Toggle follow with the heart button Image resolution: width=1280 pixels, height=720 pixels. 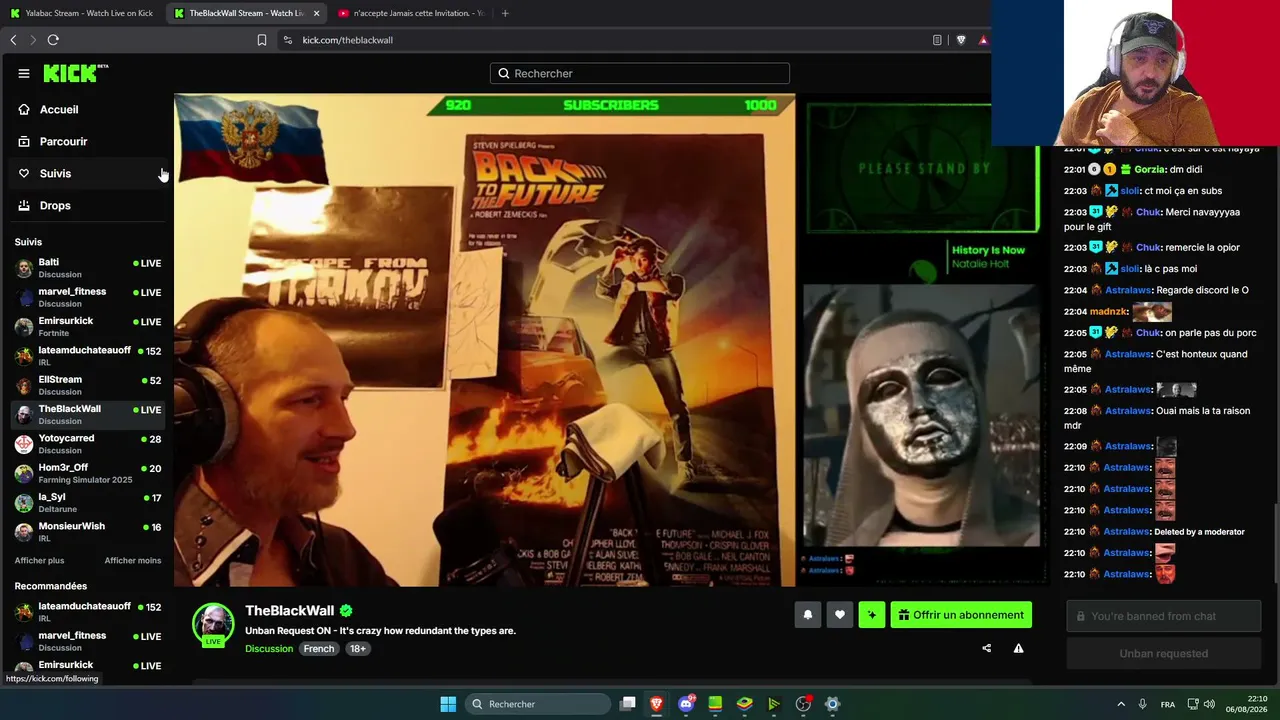coord(840,615)
